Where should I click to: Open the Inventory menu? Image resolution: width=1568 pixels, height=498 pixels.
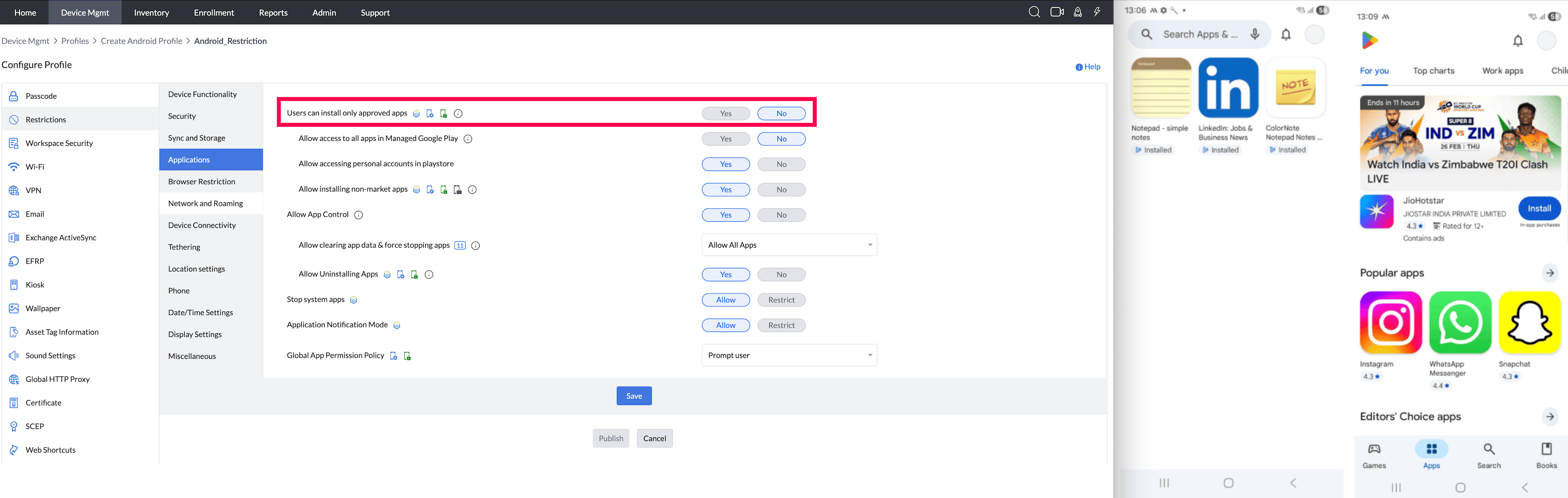tap(151, 12)
